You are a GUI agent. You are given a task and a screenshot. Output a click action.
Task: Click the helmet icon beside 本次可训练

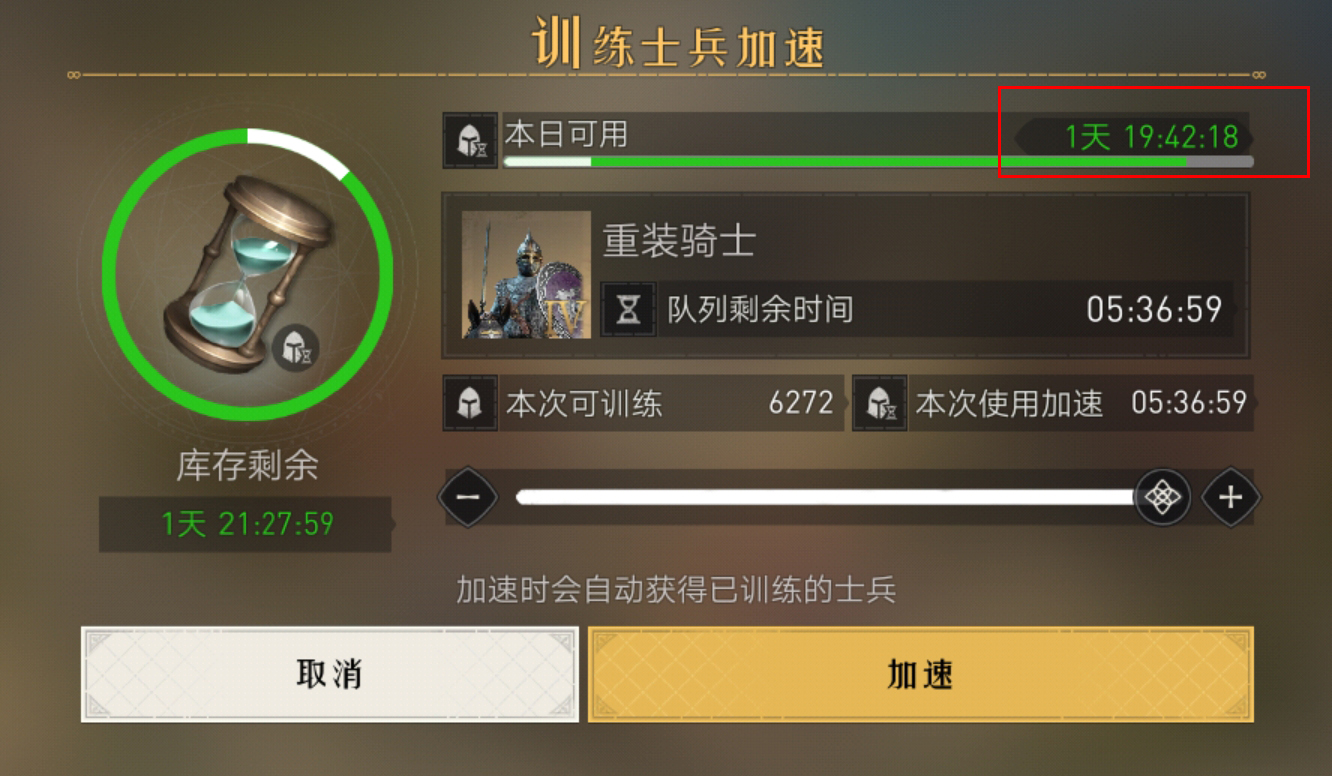tap(470, 403)
